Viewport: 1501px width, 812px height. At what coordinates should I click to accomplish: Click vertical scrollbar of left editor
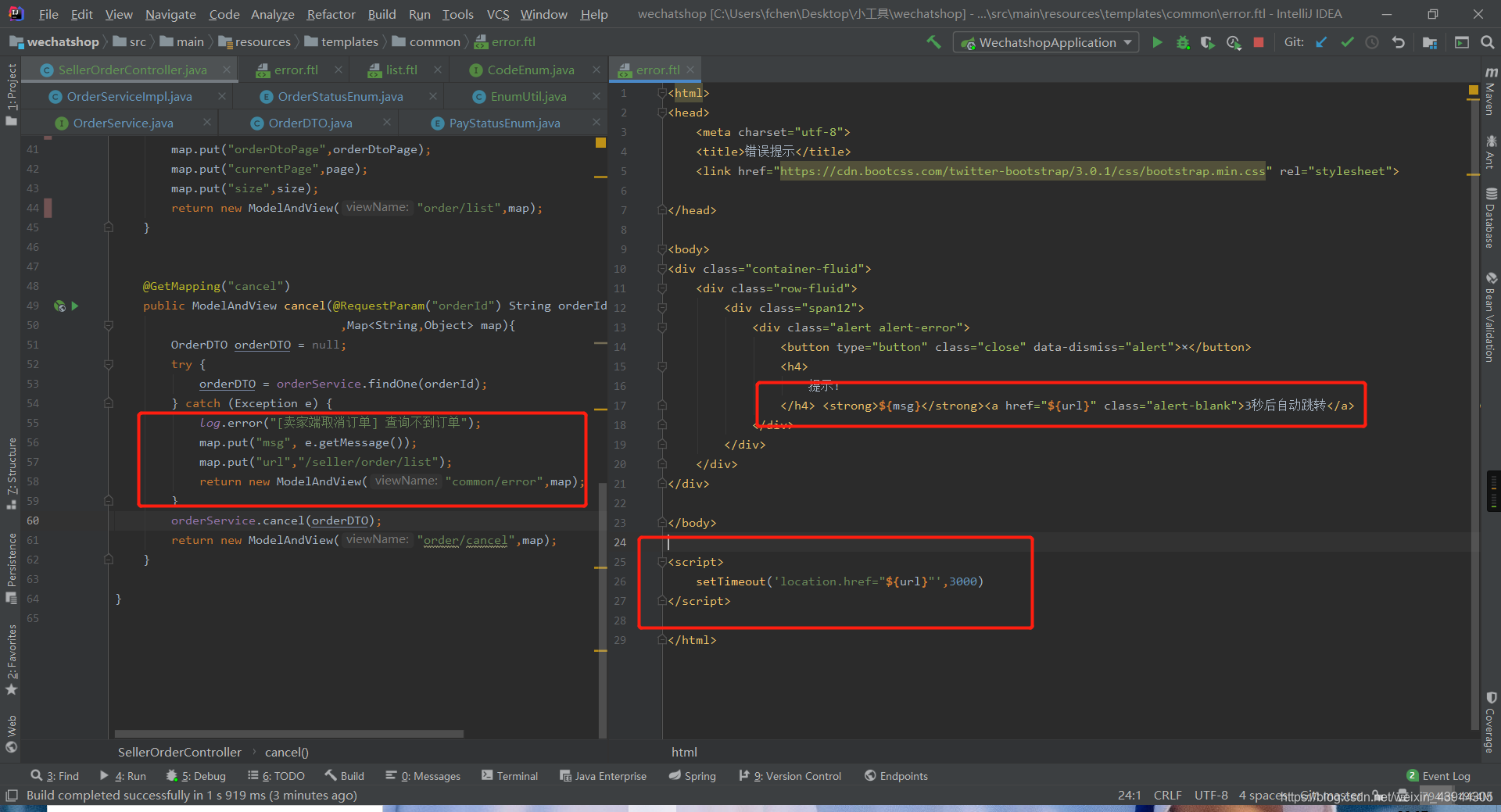coord(602,610)
